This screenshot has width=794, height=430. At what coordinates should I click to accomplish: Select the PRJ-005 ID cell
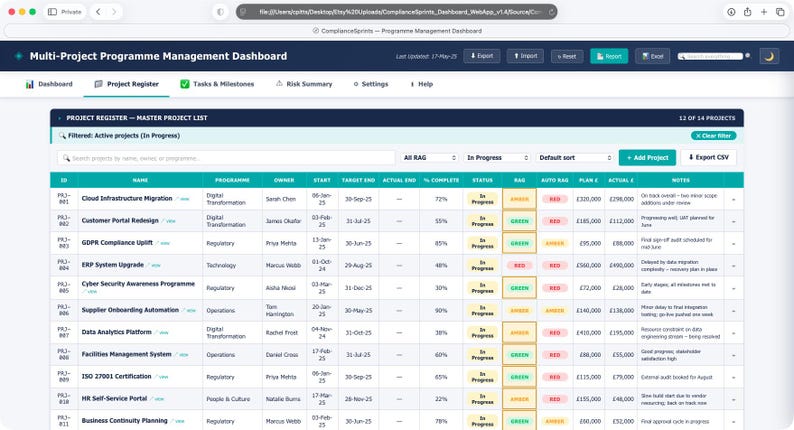tap(64, 288)
